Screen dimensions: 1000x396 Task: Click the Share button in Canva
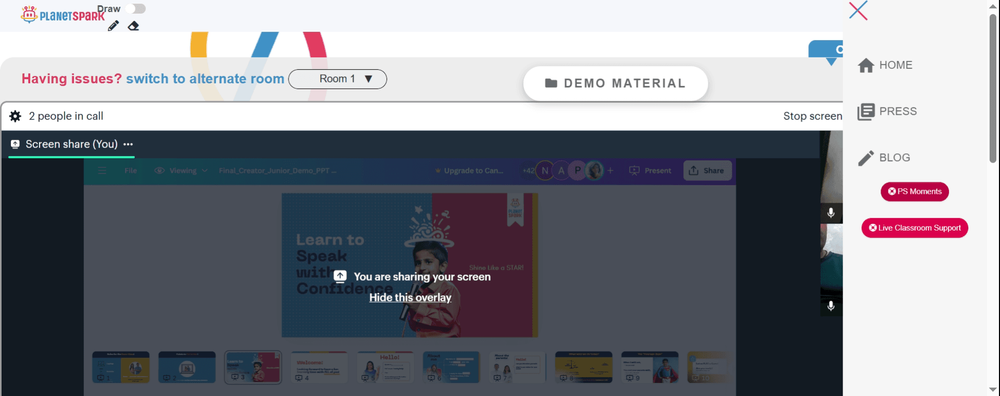pos(707,170)
